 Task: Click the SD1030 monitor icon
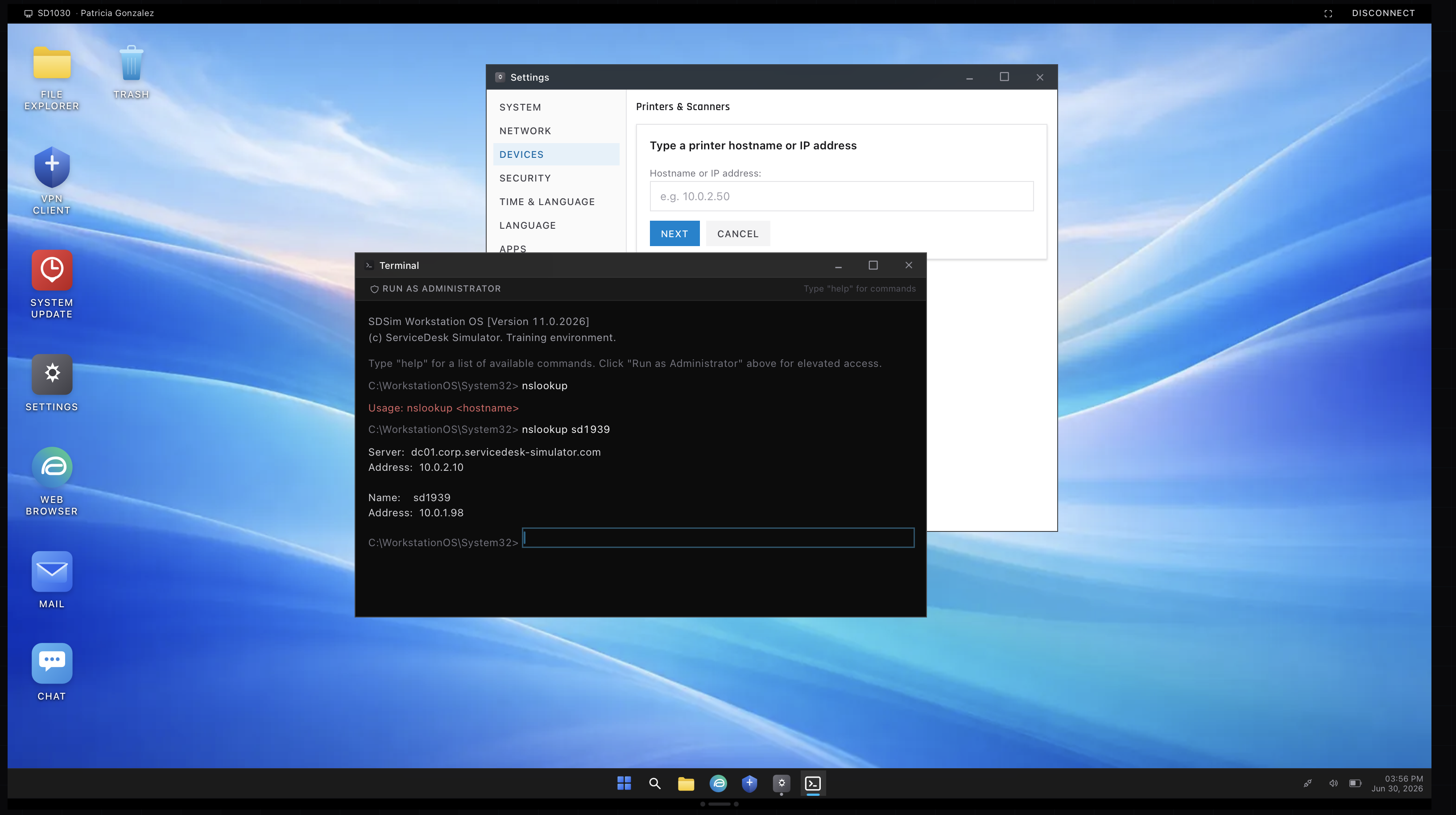(28, 13)
